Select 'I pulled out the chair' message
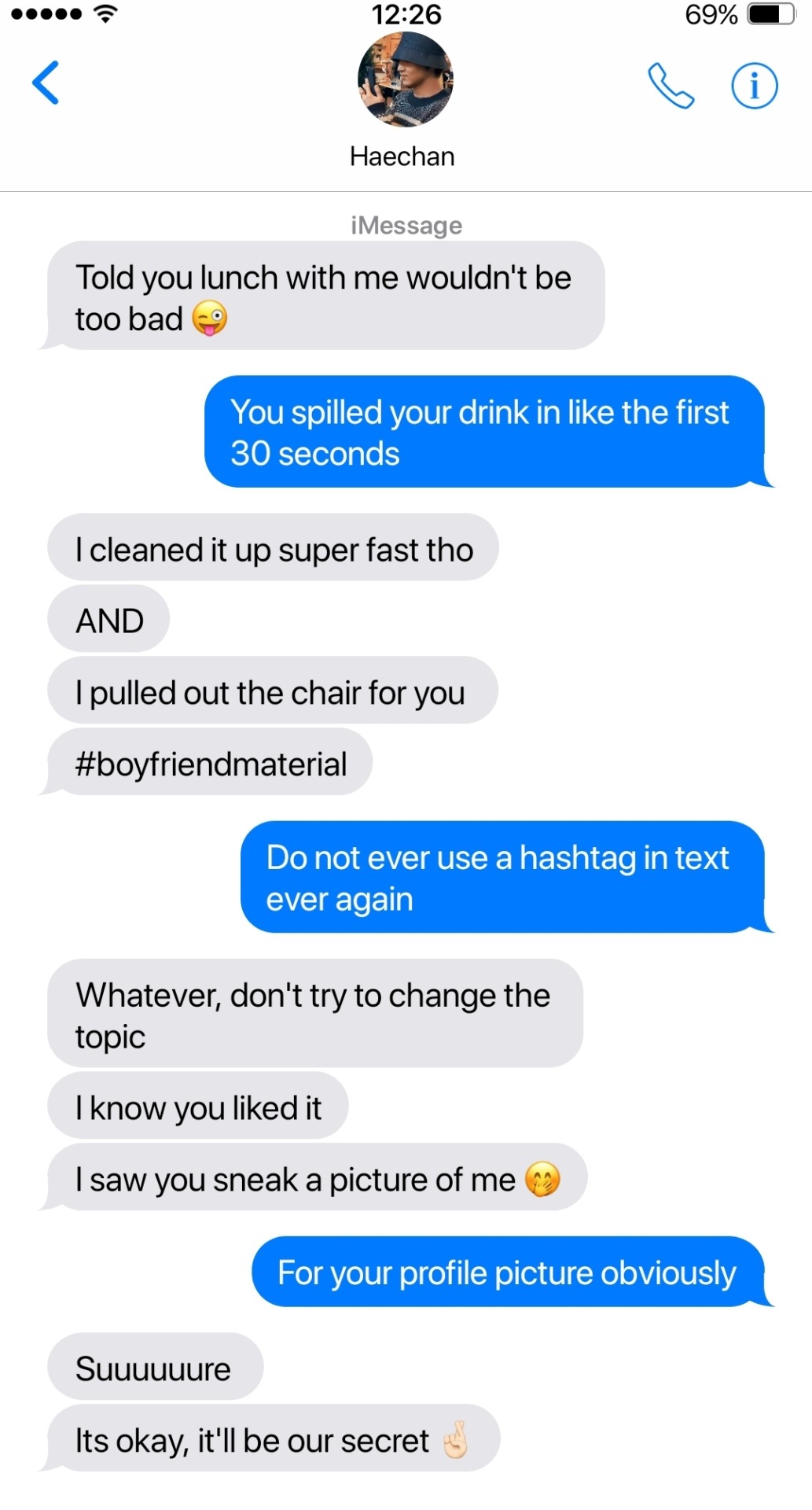Viewport: 812px width, 1510px height. tap(273, 691)
